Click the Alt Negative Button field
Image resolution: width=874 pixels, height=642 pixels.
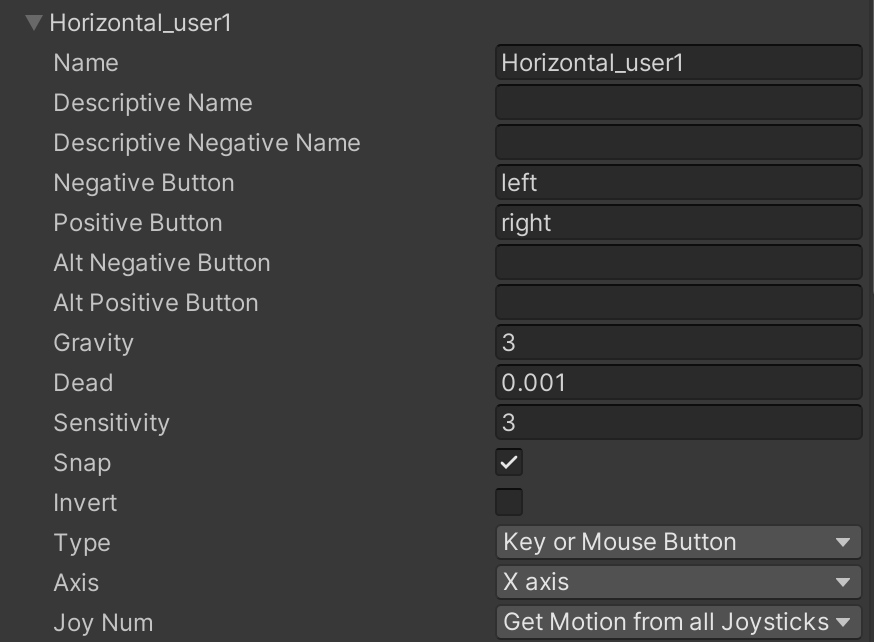(x=679, y=262)
